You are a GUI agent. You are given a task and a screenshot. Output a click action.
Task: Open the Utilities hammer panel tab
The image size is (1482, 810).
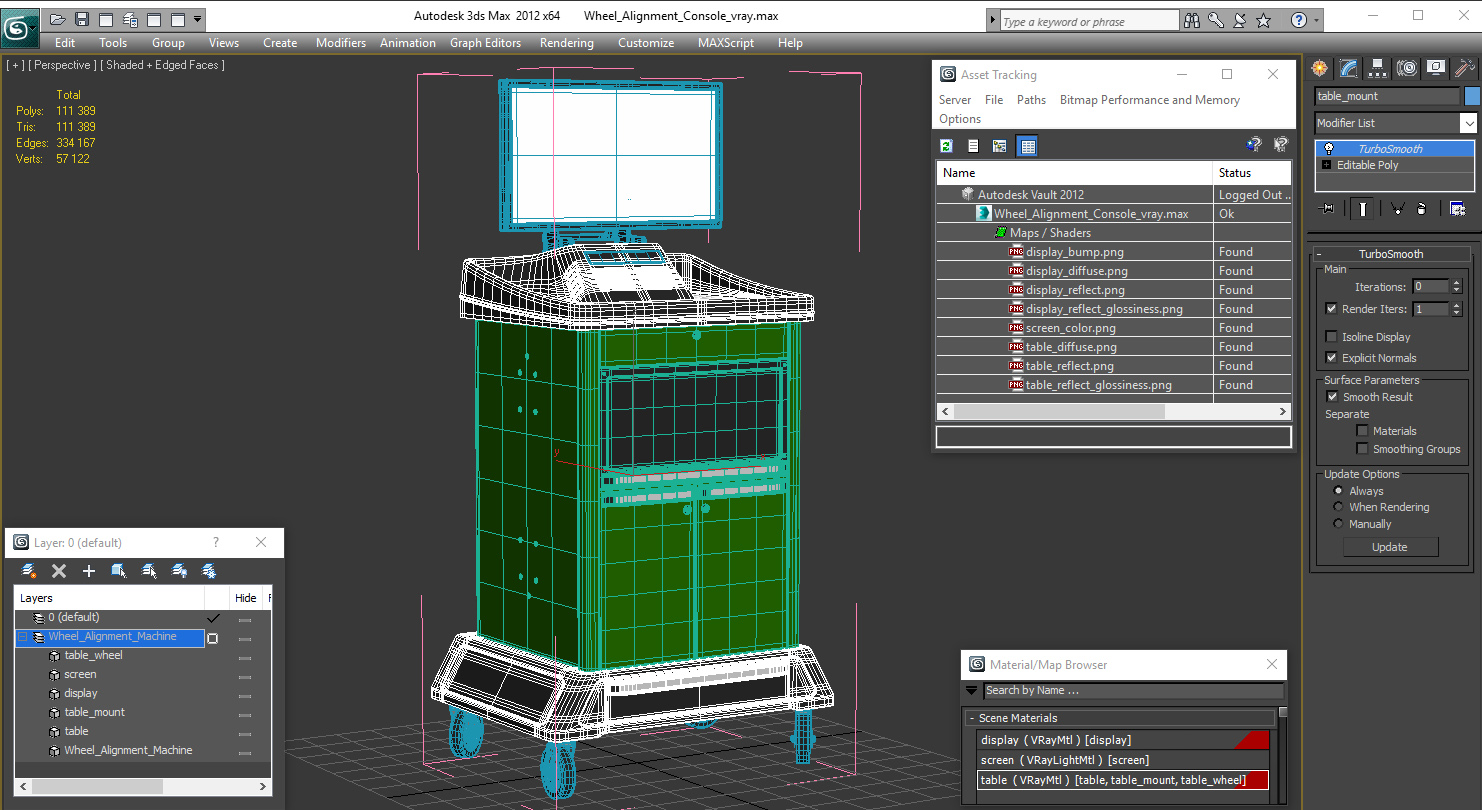point(1465,68)
